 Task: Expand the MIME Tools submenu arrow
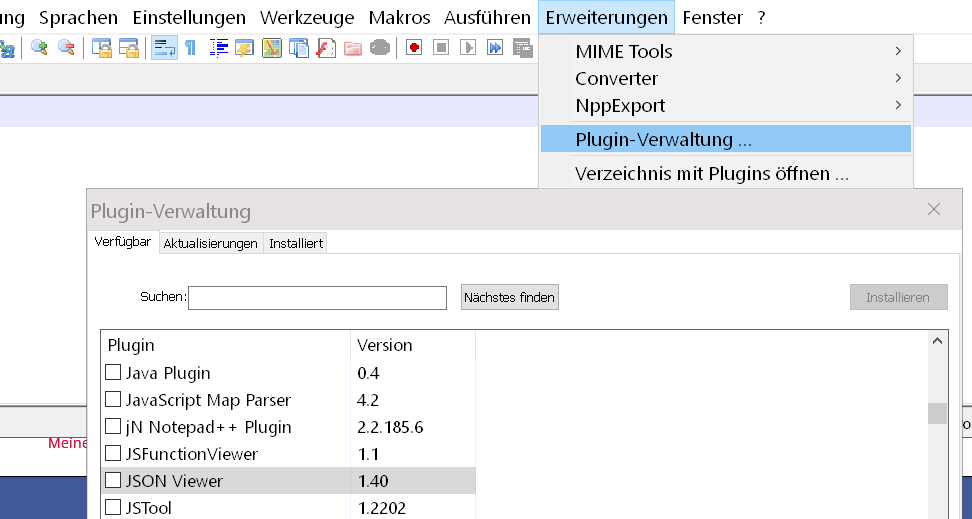point(898,51)
